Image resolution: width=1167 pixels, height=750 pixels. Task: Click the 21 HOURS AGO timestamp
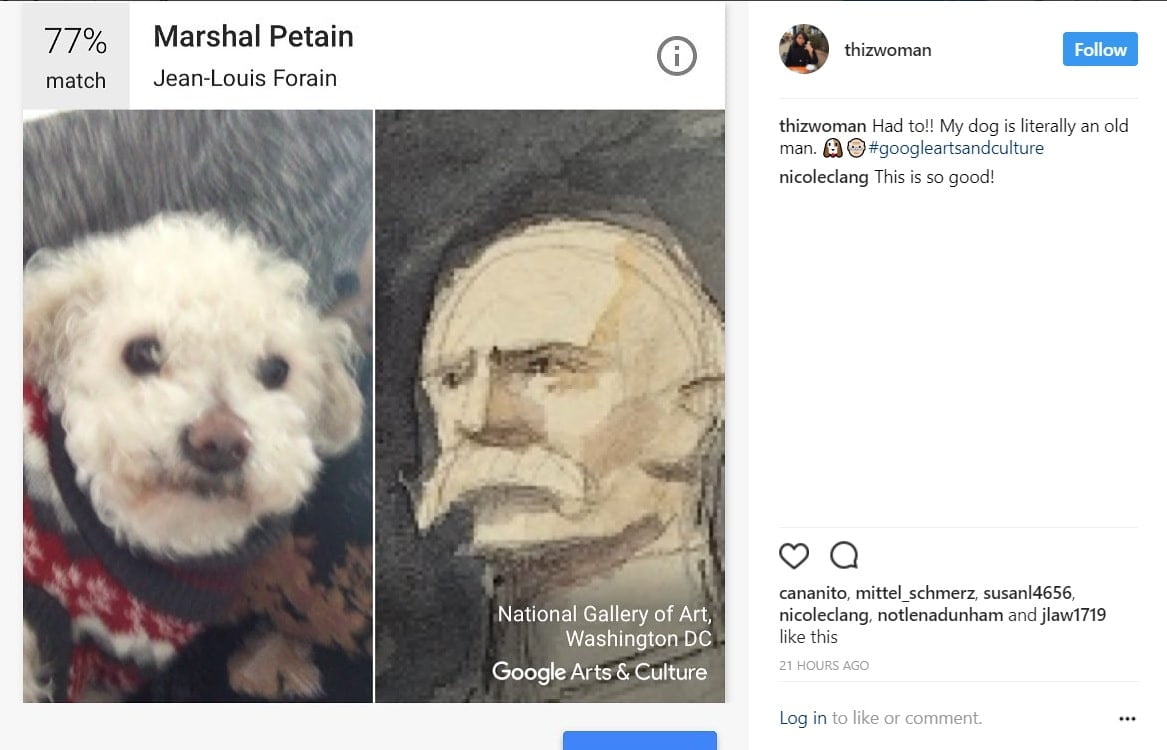click(824, 665)
